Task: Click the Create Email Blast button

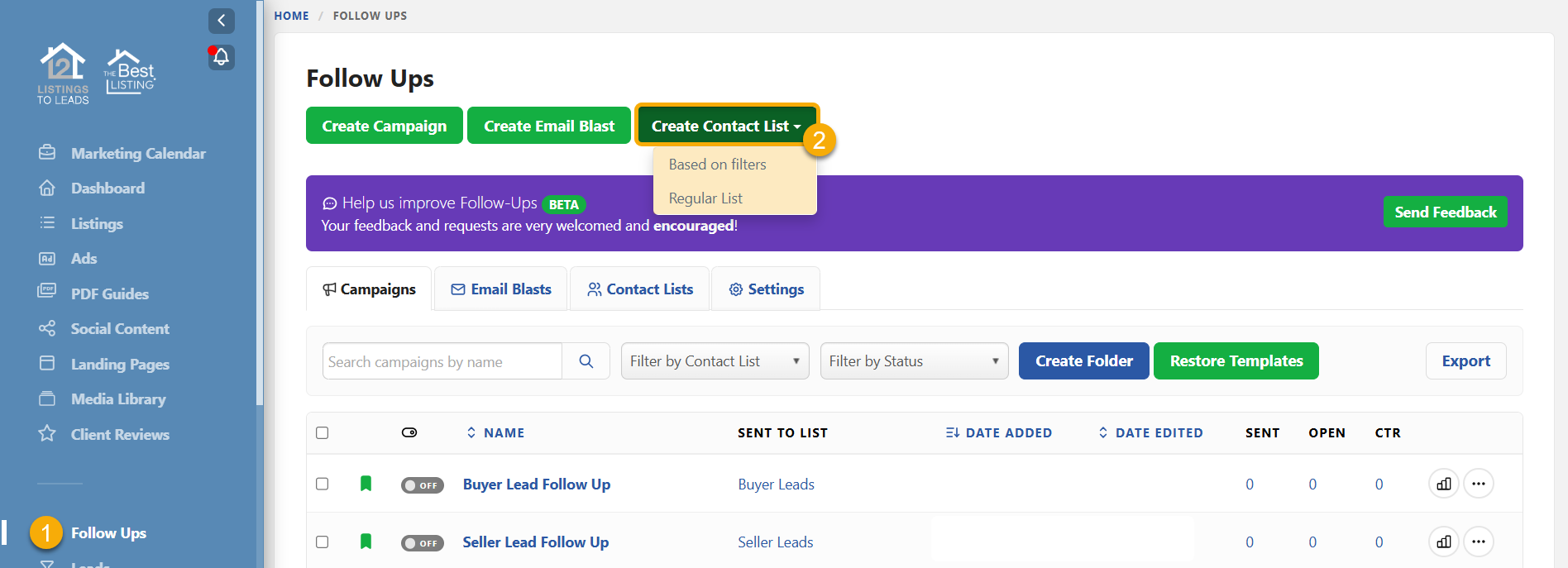Action: (x=549, y=126)
